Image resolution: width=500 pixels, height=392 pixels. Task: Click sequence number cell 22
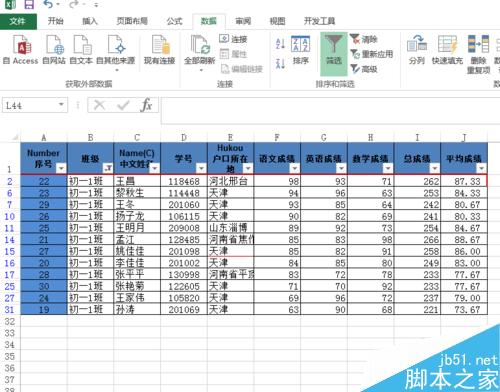pos(44,181)
